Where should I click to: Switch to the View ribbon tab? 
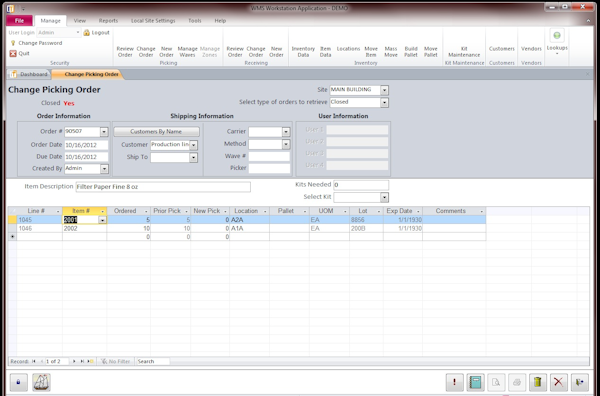point(80,21)
